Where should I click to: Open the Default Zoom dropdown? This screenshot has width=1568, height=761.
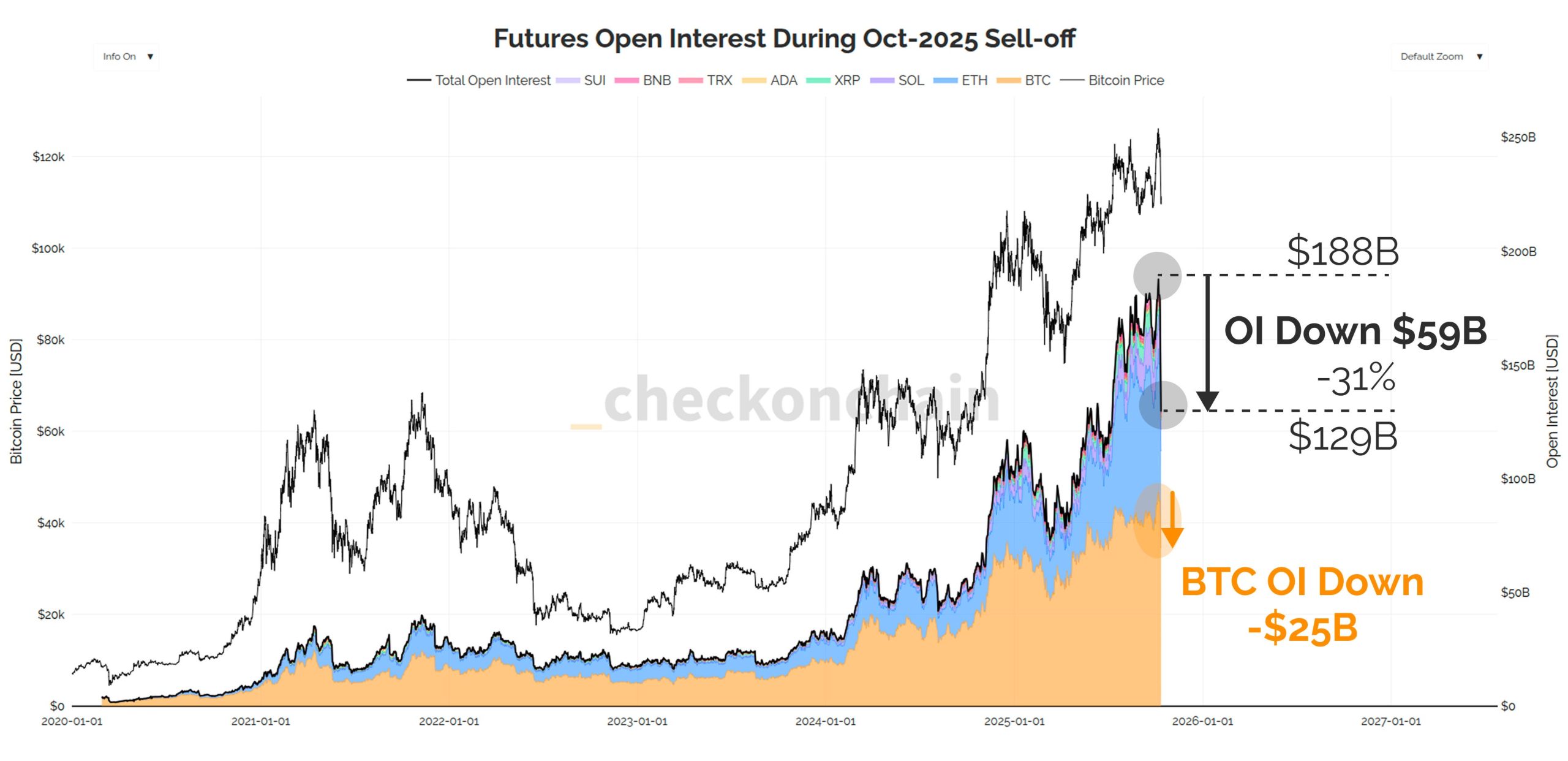point(1439,56)
